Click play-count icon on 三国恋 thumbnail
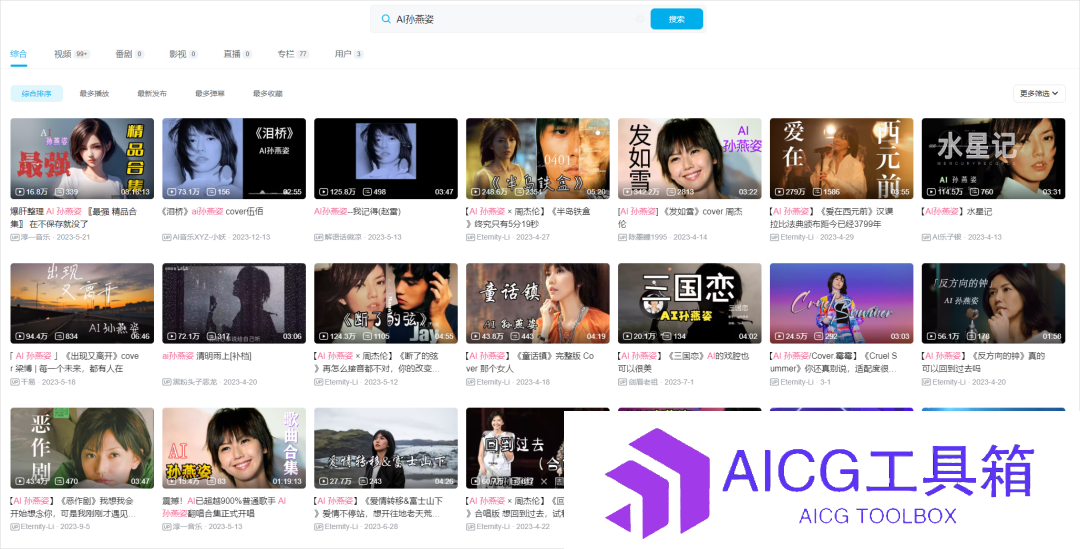Viewport: 1080px width, 549px height. [x=627, y=336]
